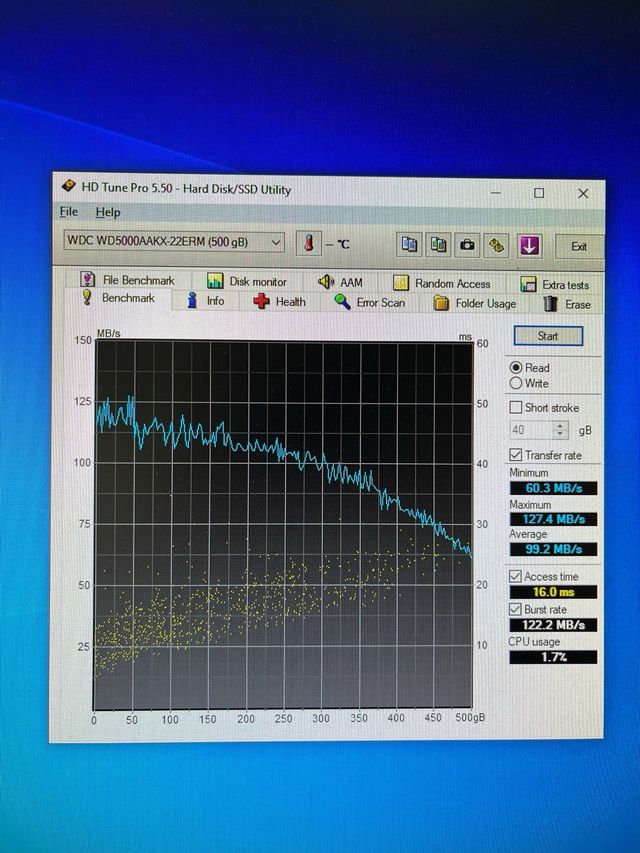Viewport: 640px width, 853px height.
Task: Open the File menu
Action: pos(69,212)
